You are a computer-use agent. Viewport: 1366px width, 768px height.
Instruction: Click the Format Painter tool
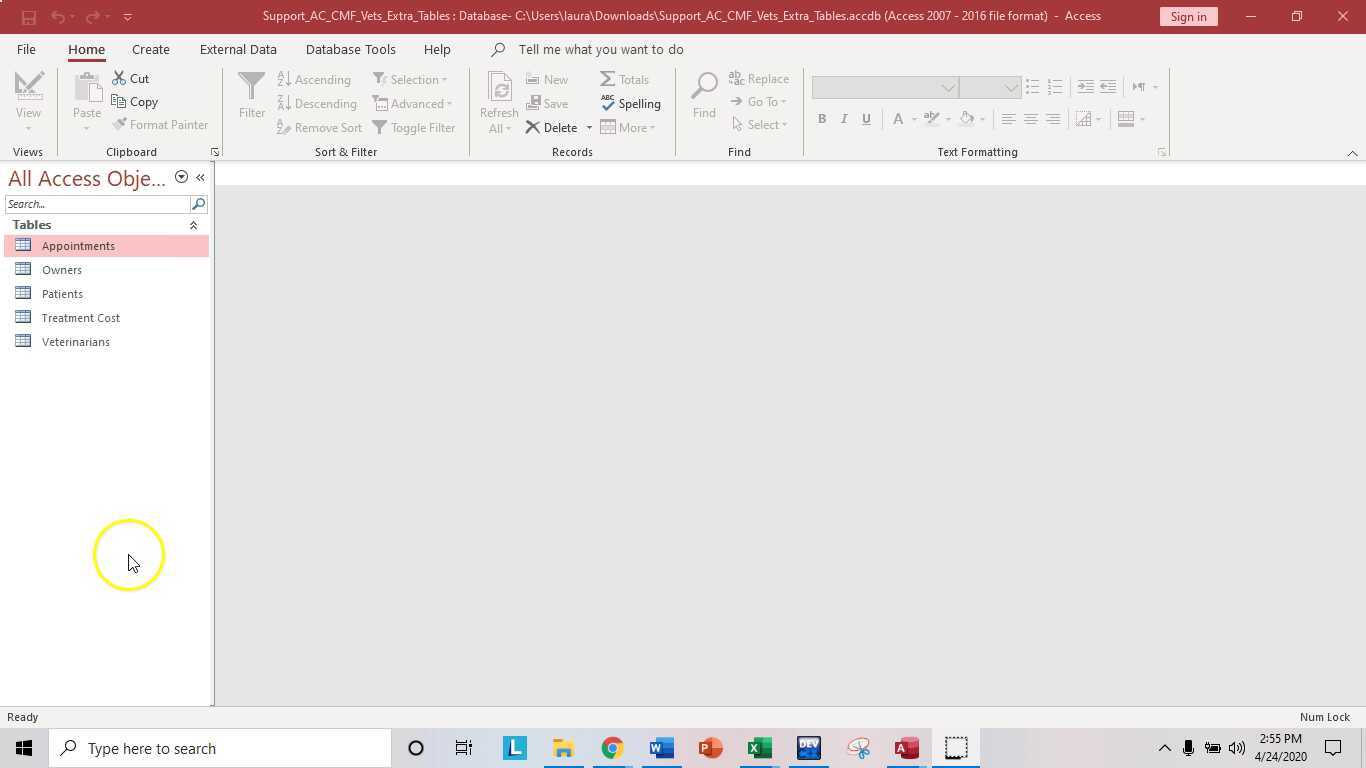pyautogui.click(x=162, y=124)
